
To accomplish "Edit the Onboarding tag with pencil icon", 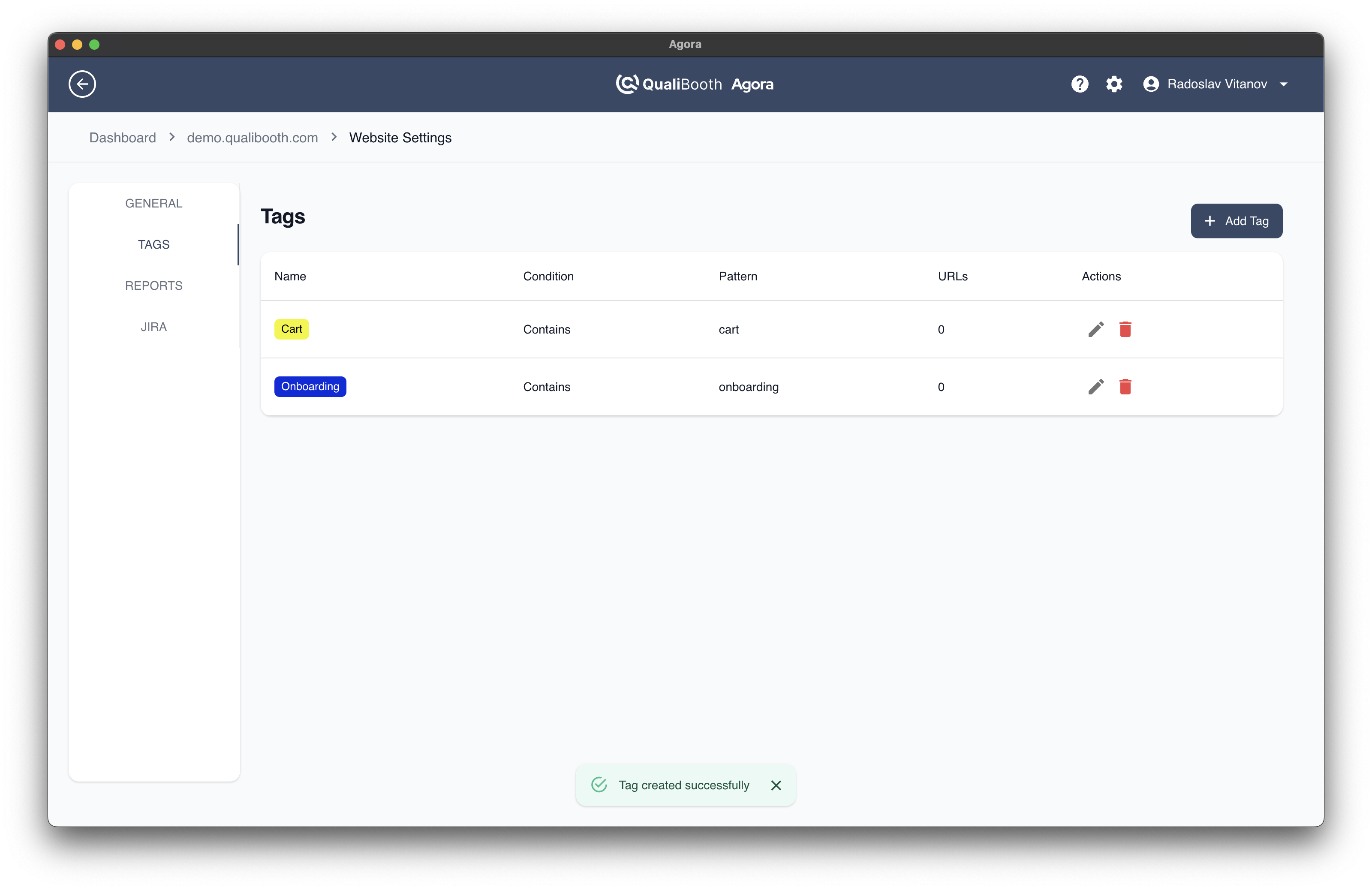I will tap(1095, 387).
